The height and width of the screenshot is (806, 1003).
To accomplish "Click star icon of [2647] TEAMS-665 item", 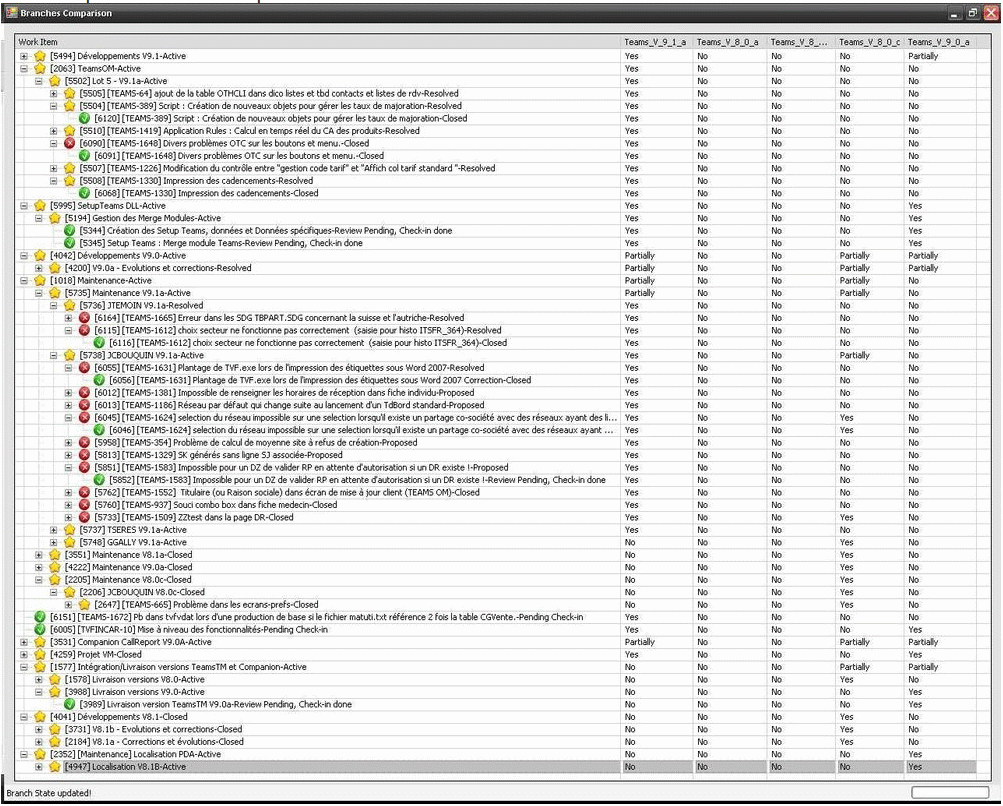I will coord(84,605).
